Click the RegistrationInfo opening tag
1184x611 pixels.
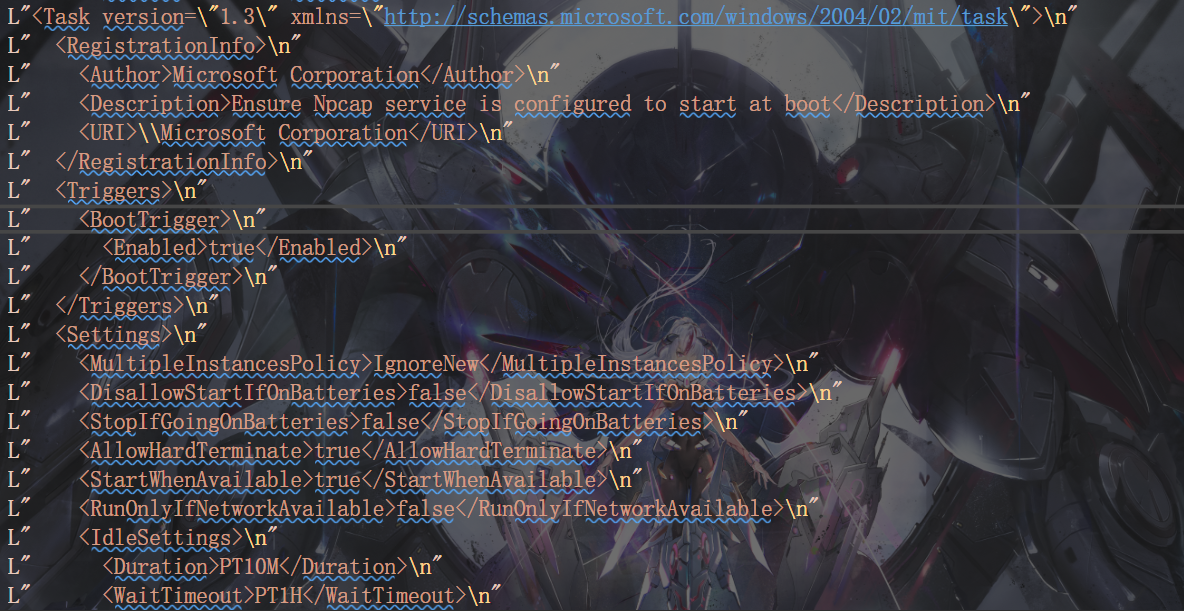coord(161,46)
